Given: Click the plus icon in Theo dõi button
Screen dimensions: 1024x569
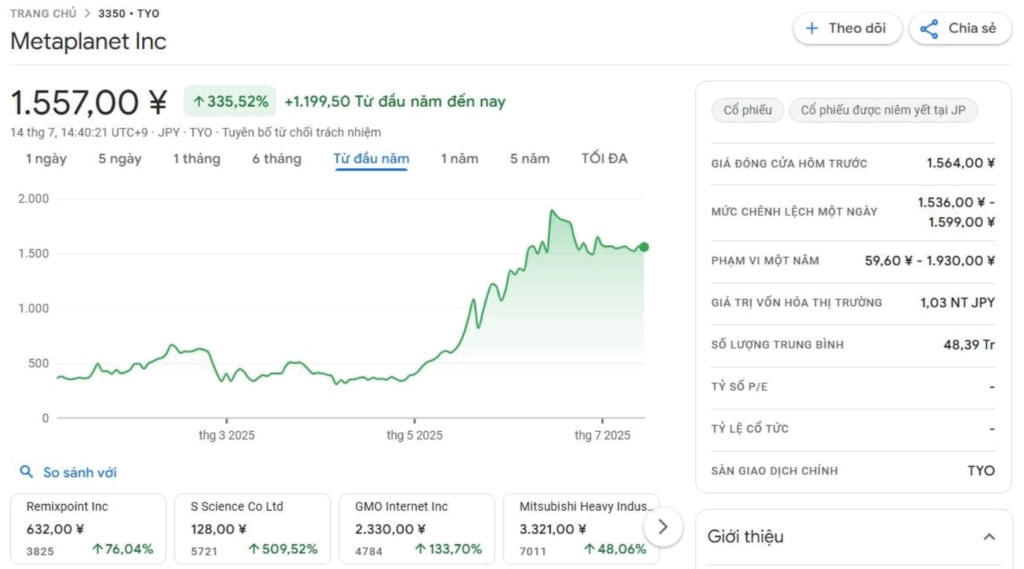Looking at the screenshot, I should 812,28.
